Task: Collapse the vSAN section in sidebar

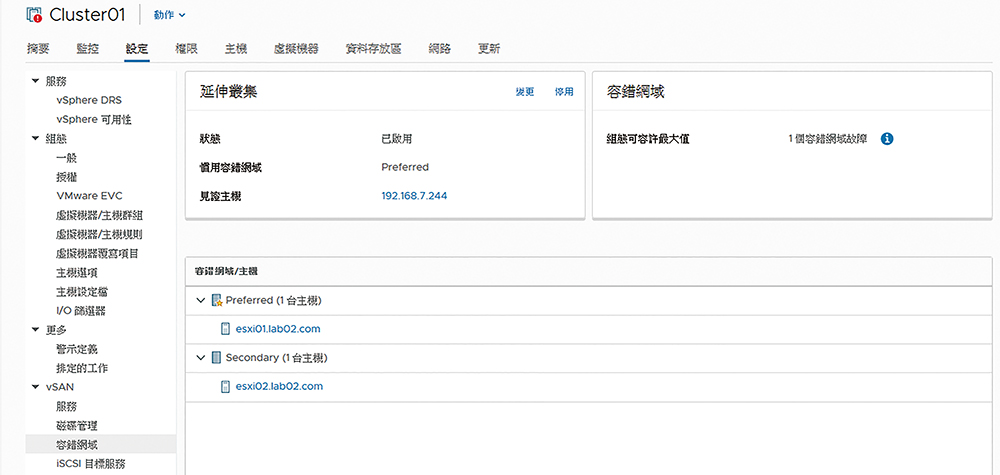Action: coord(36,387)
